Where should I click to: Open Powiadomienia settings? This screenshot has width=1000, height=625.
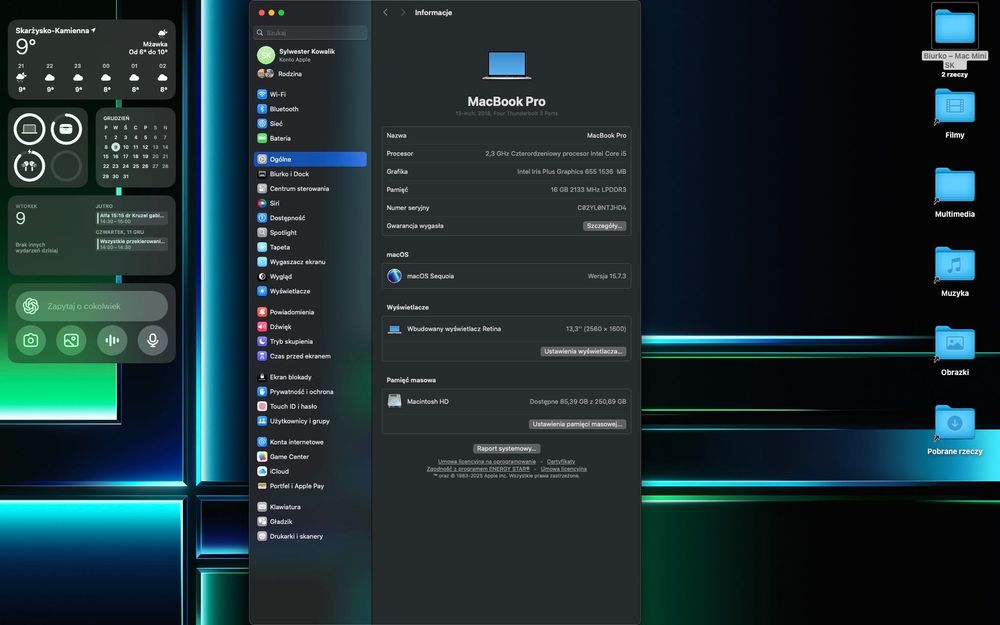310,312
